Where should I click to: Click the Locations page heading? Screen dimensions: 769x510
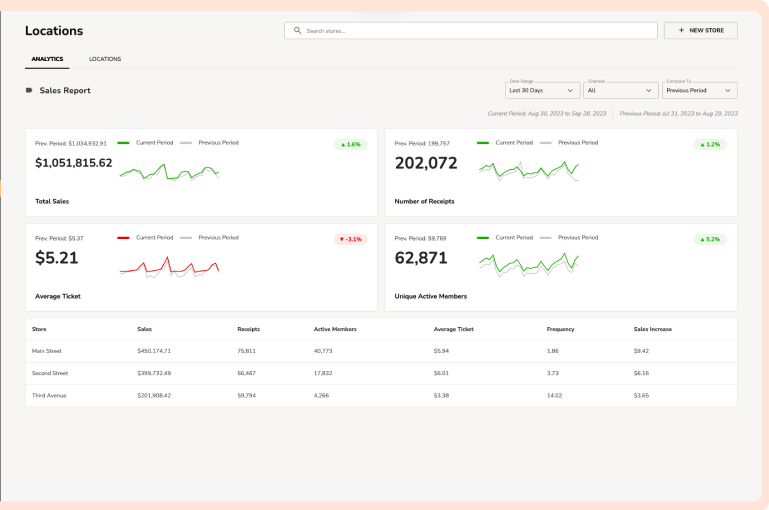tap(54, 30)
